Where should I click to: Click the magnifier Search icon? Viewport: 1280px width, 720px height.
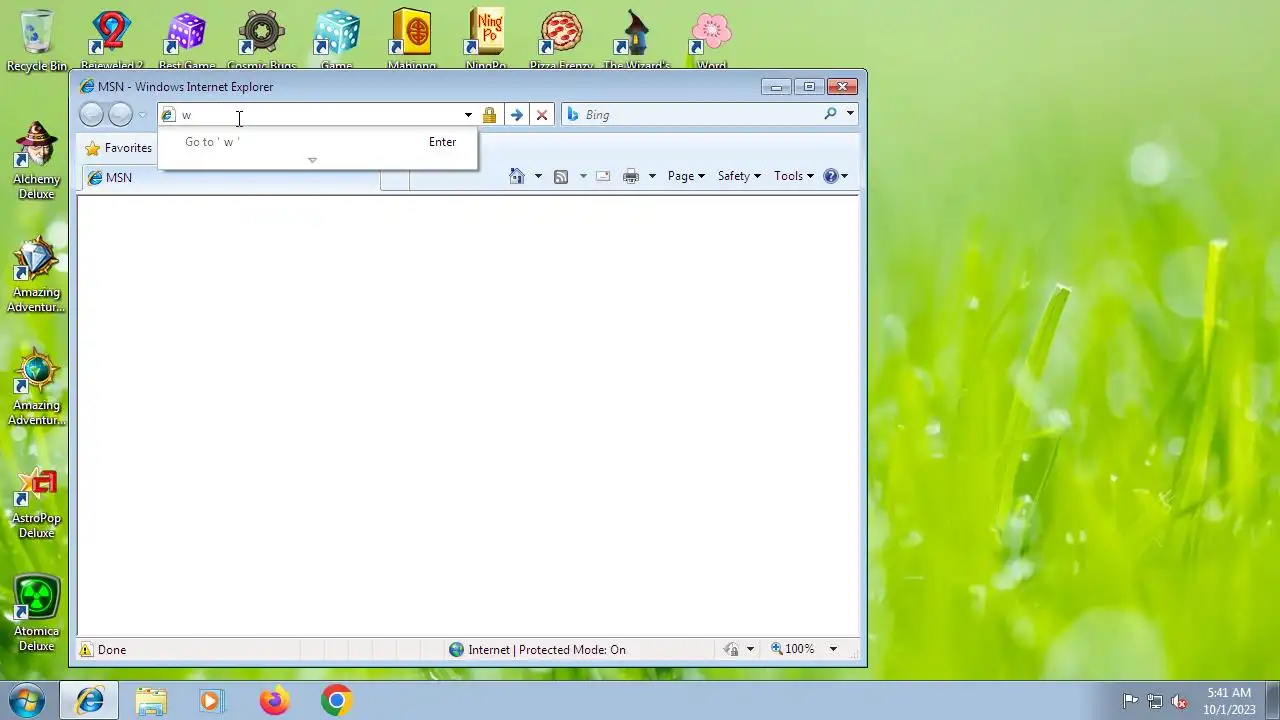(x=830, y=114)
